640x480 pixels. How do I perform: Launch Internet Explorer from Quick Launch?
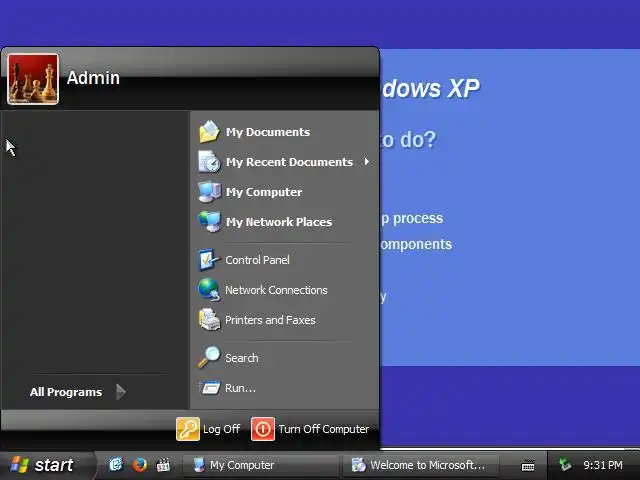pyautogui.click(x=116, y=464)
